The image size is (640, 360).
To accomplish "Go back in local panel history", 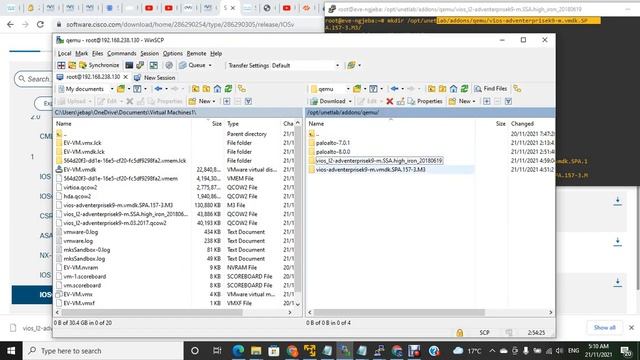I will (159, 89).
